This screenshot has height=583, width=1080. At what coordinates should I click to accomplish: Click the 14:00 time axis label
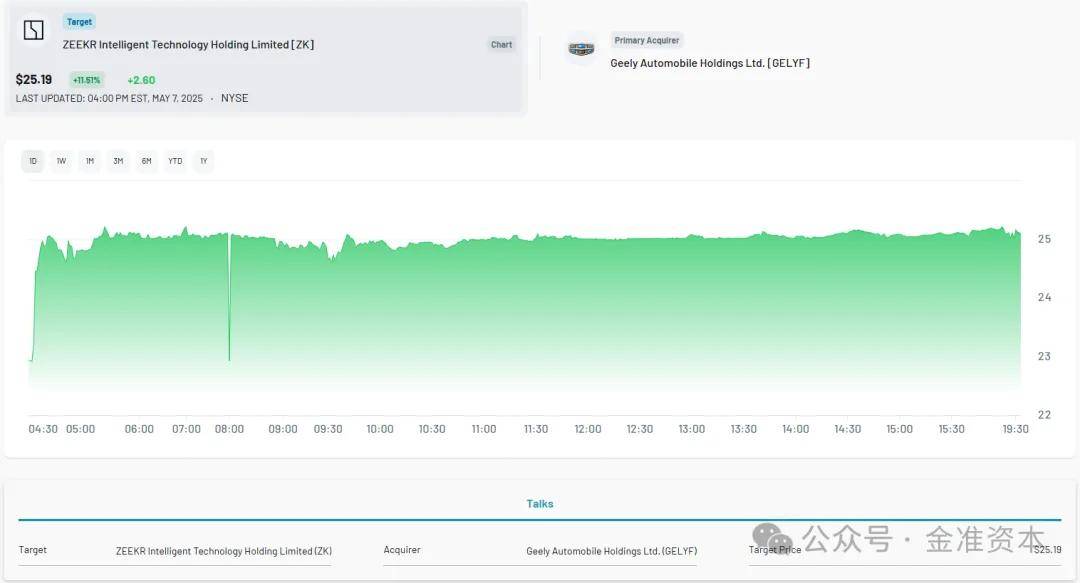(796, 429)
